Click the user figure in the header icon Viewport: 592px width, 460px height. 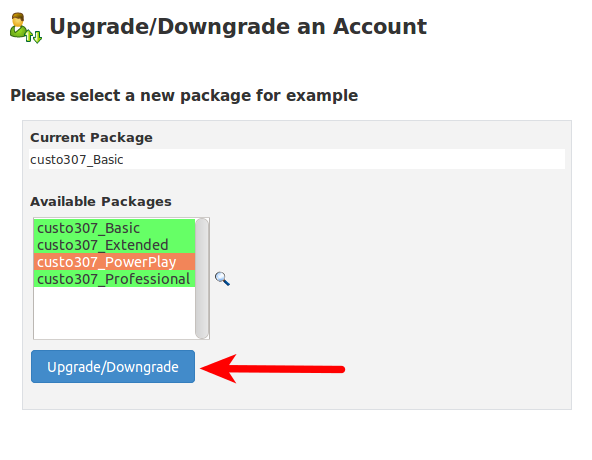coord(18,25)
